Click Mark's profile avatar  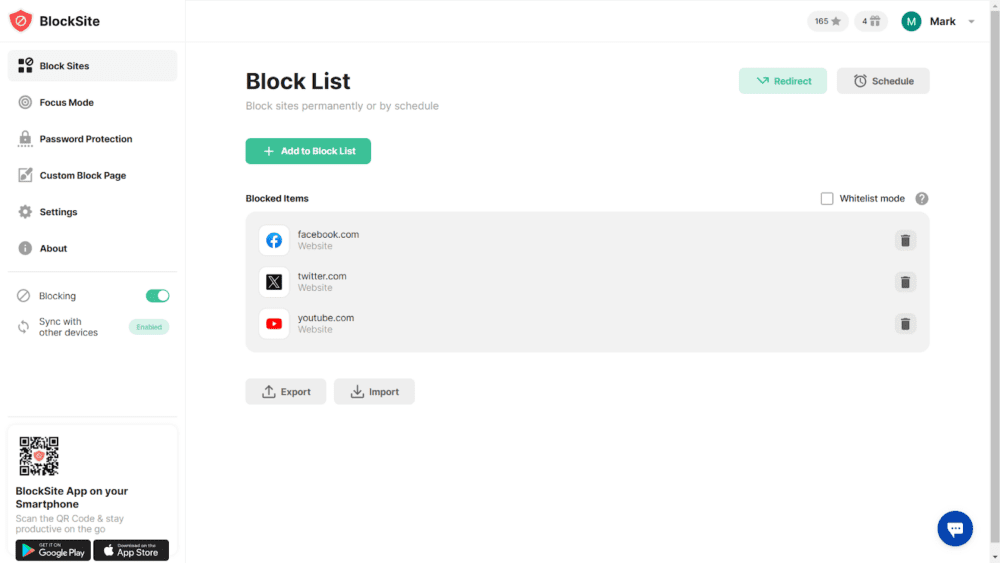click(911, 22)
